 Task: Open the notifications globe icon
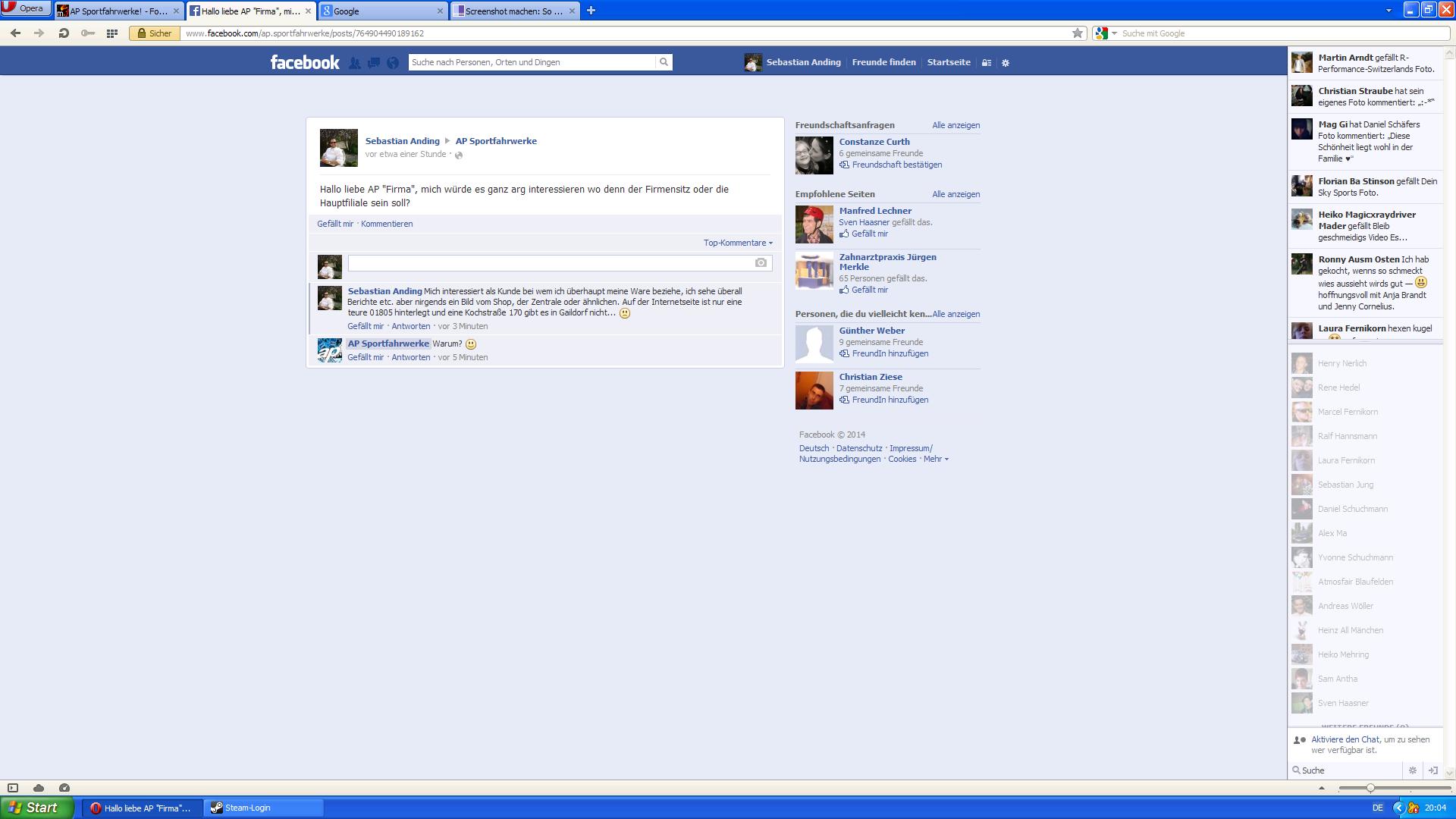(393, 63)
